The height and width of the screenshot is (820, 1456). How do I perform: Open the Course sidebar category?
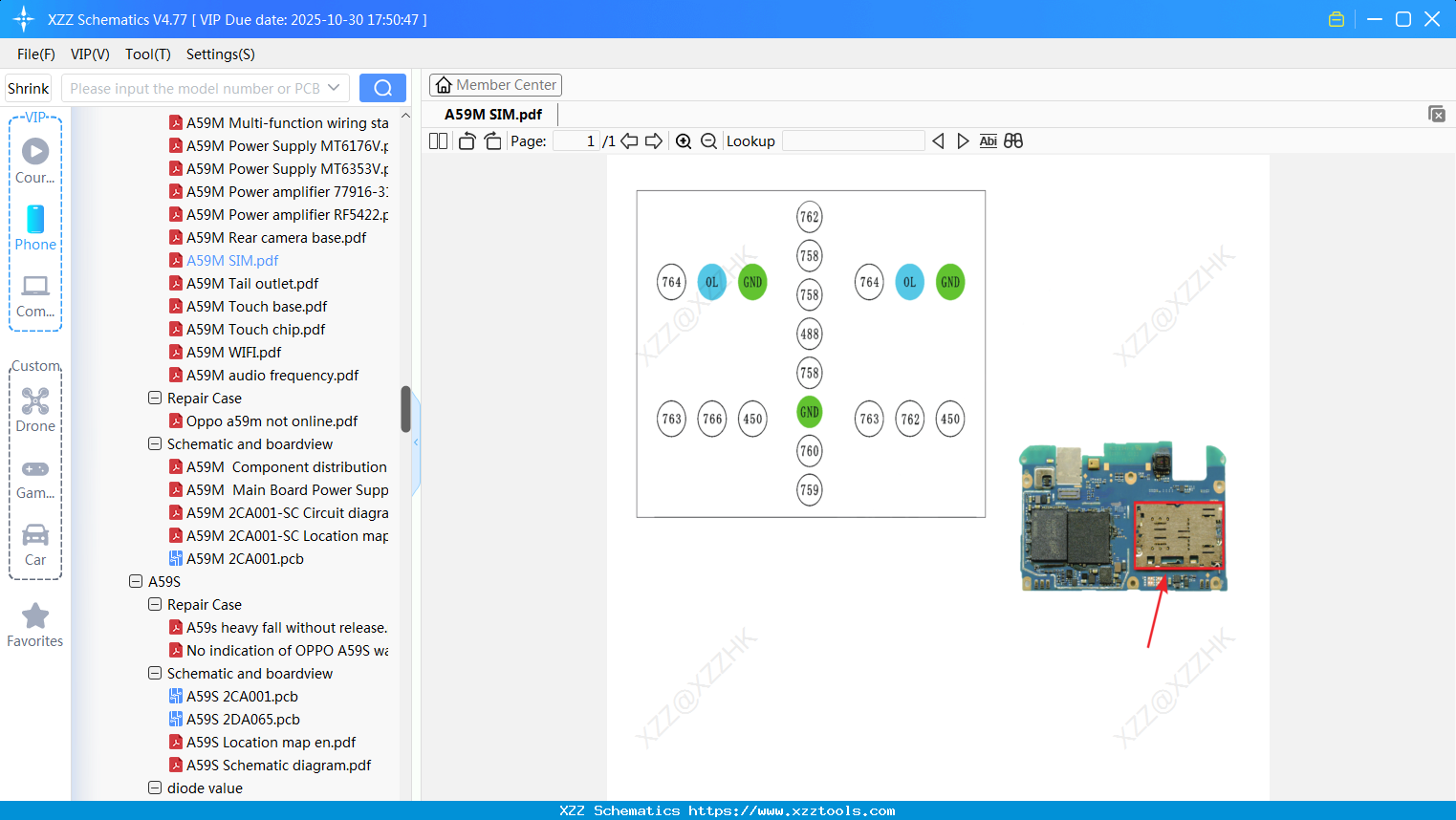coord(35,162)
